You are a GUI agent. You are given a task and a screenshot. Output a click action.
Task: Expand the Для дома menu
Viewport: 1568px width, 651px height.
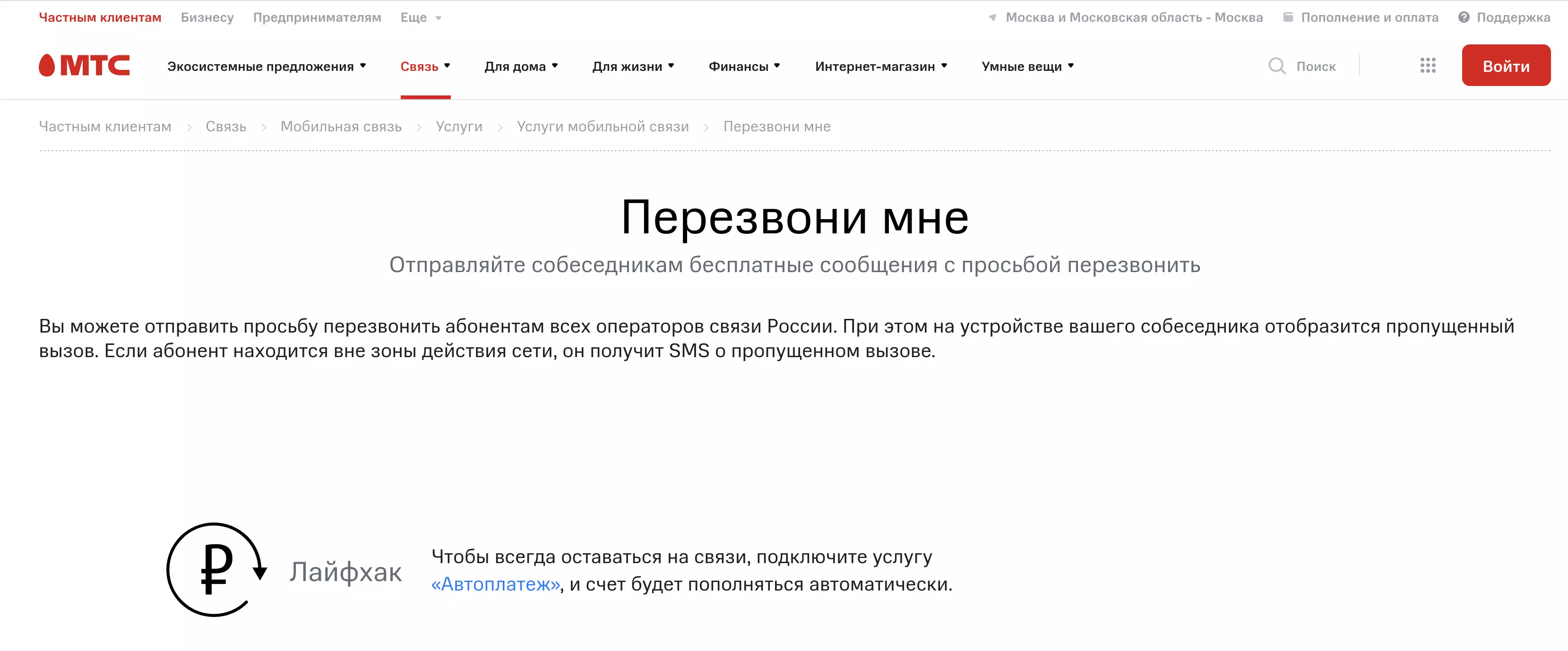[521, 66]
